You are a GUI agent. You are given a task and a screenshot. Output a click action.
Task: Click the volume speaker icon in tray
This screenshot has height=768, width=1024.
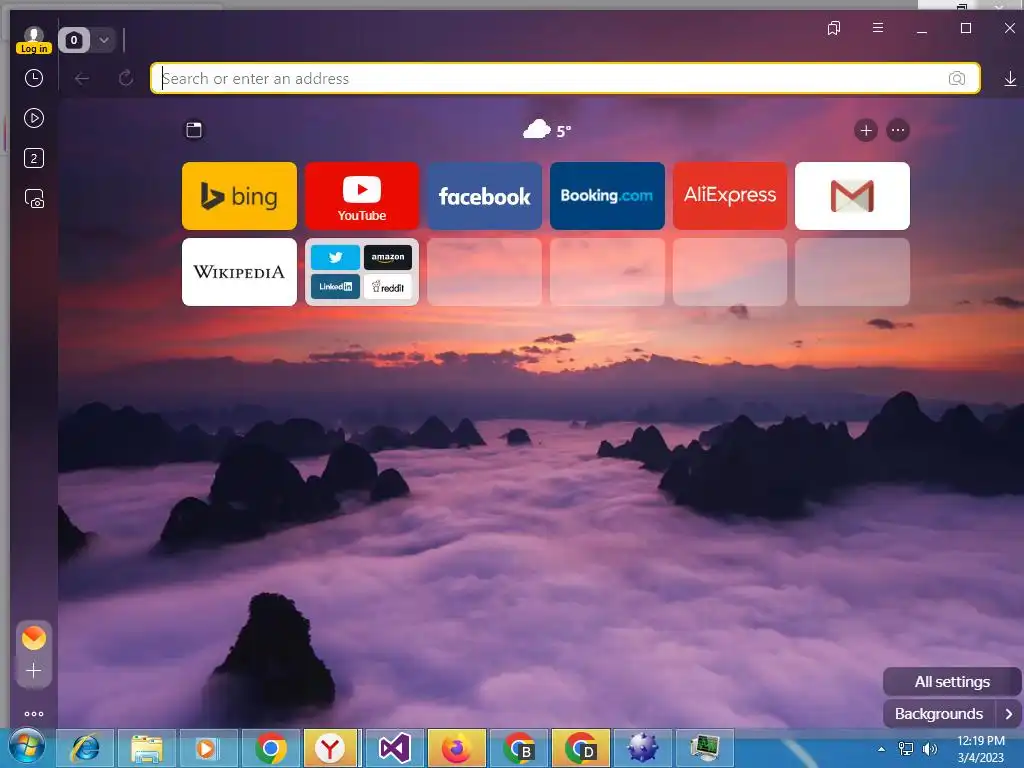[929, 749]
